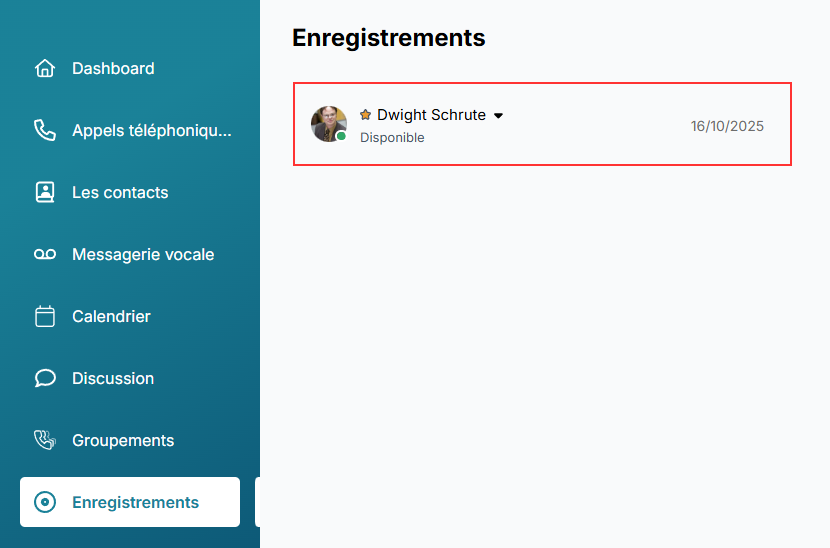This screenshot has height=548, width=830.
Task: Open Messagerie vocale from sidebar
Action: point(143,255)
